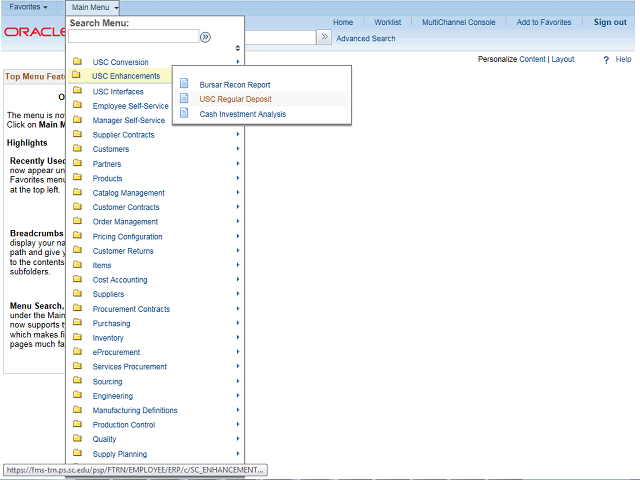Screen dimensions: 640x480
Task: Click the folder icon next to Quality
Action: pyautogui.click(x=78, y=438)
